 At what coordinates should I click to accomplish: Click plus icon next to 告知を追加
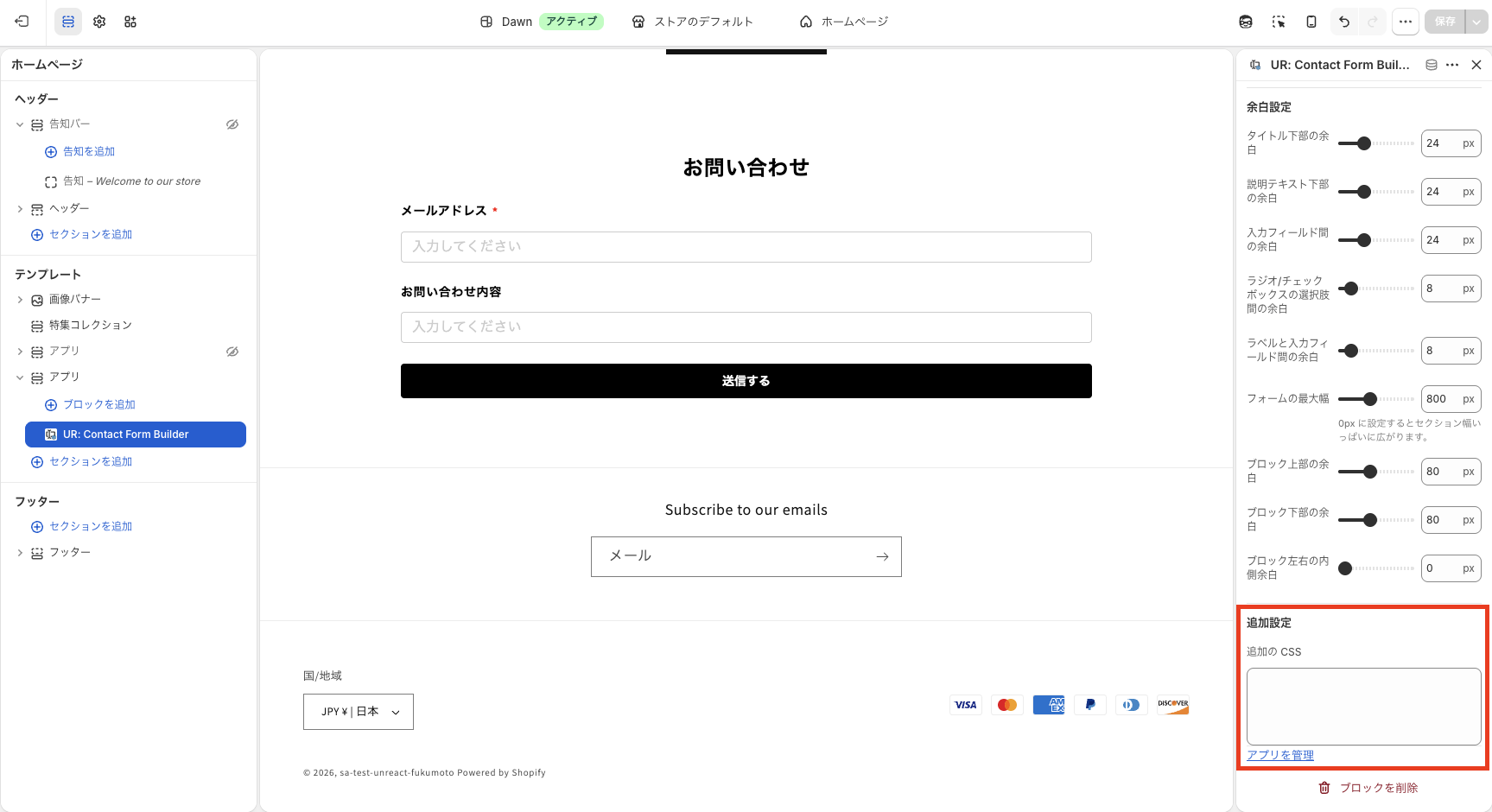(x=51, y=152)
